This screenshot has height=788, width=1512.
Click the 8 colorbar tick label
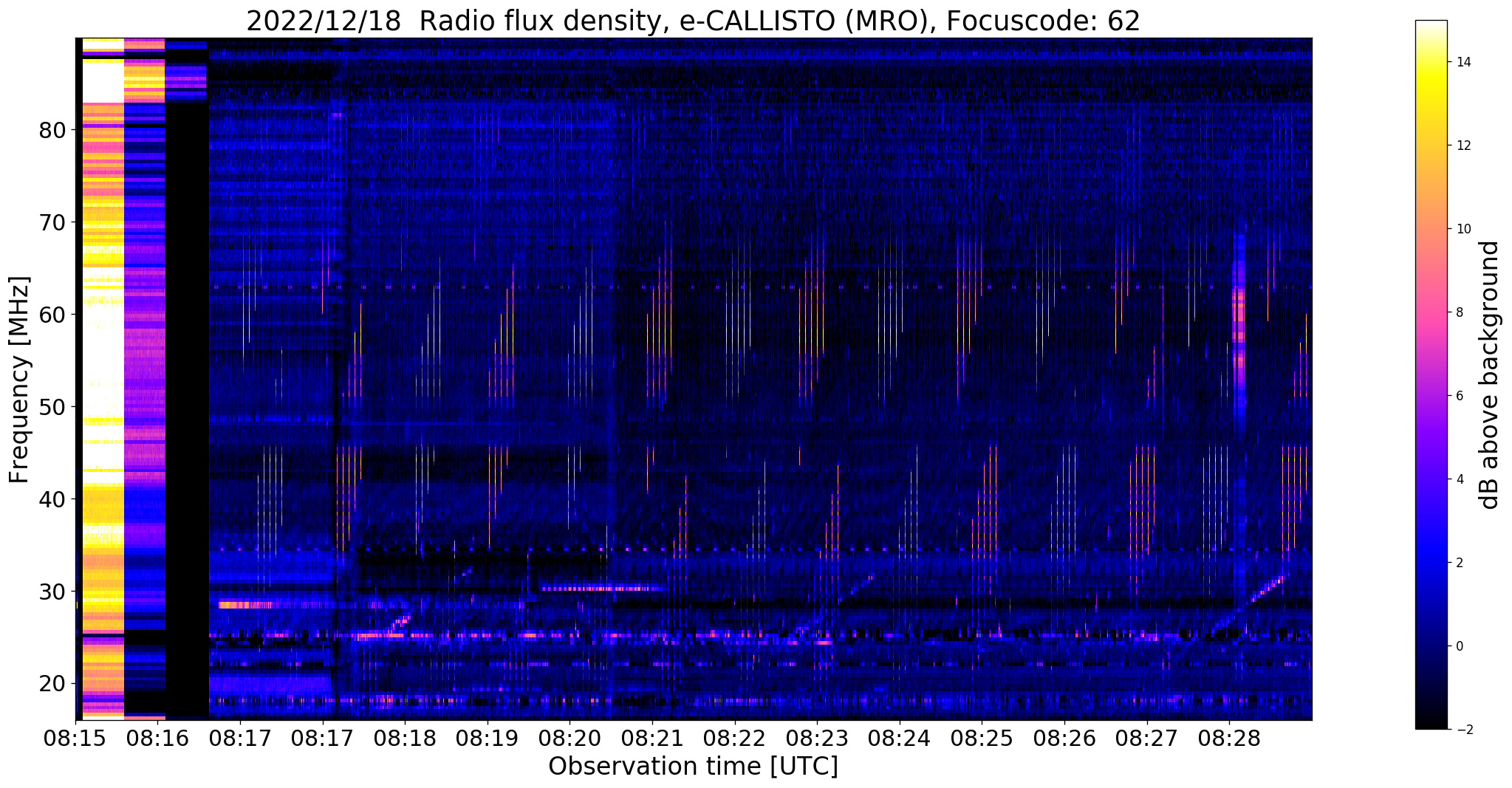pyautogui.click(x=1459, y=312)
